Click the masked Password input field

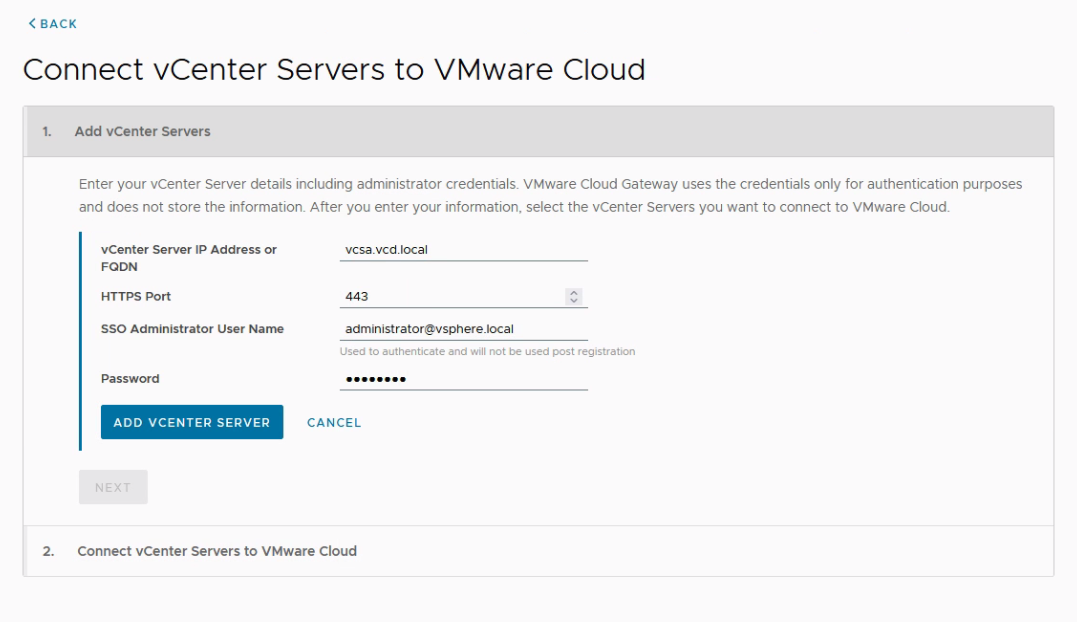click(x=463, y=379)
